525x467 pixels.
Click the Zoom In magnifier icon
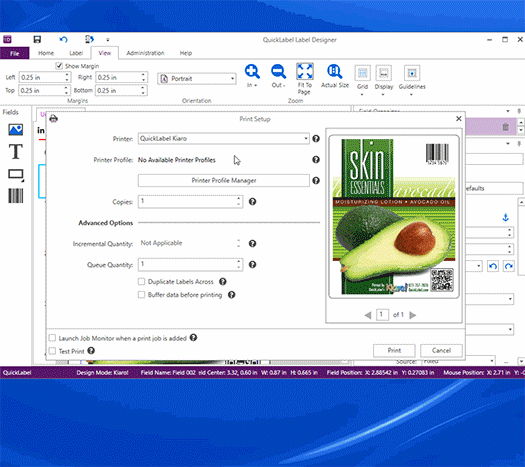pos(252,72)
